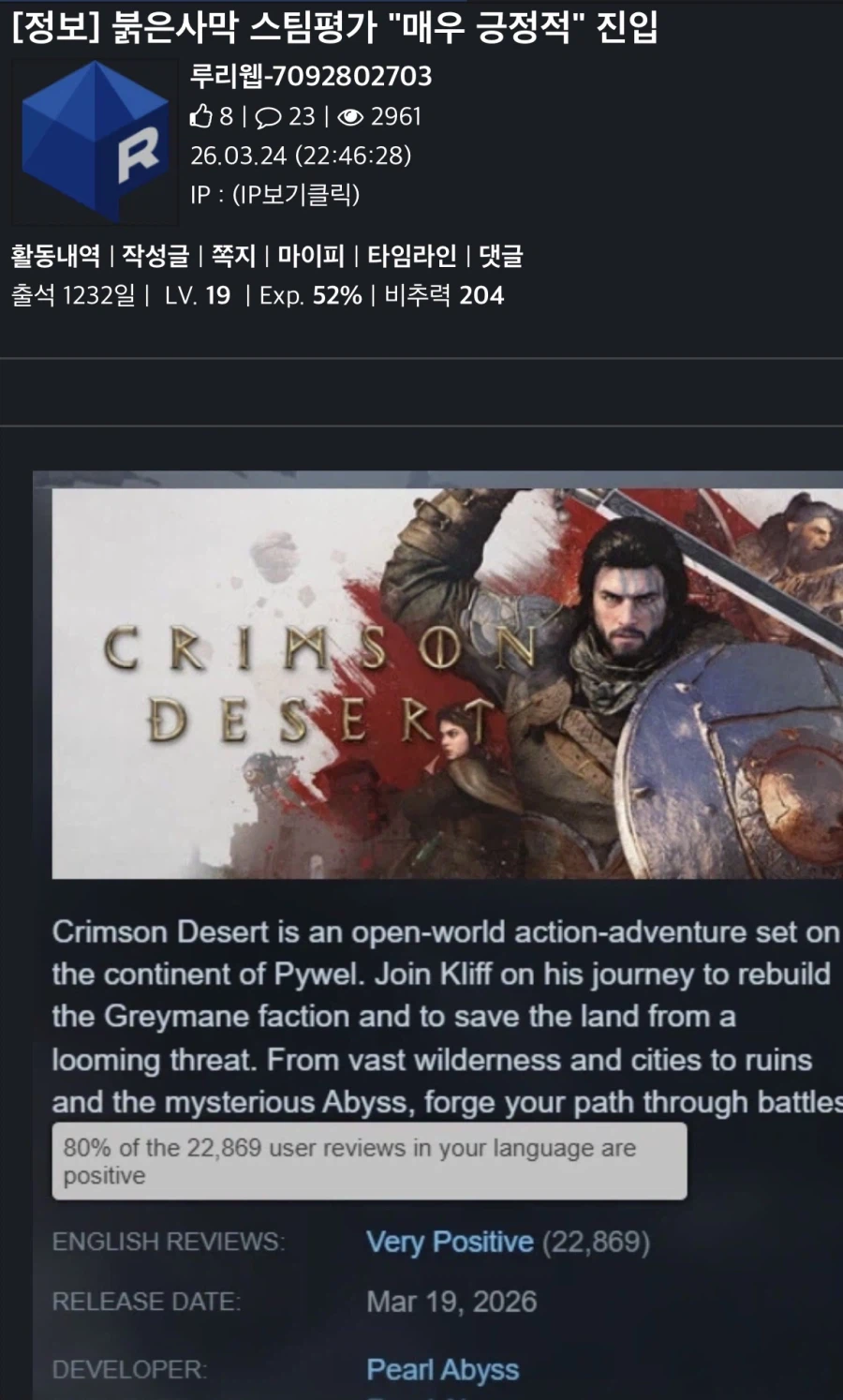
Task: Reveal the IP via IP보기클릭
Action: point(296,194)
